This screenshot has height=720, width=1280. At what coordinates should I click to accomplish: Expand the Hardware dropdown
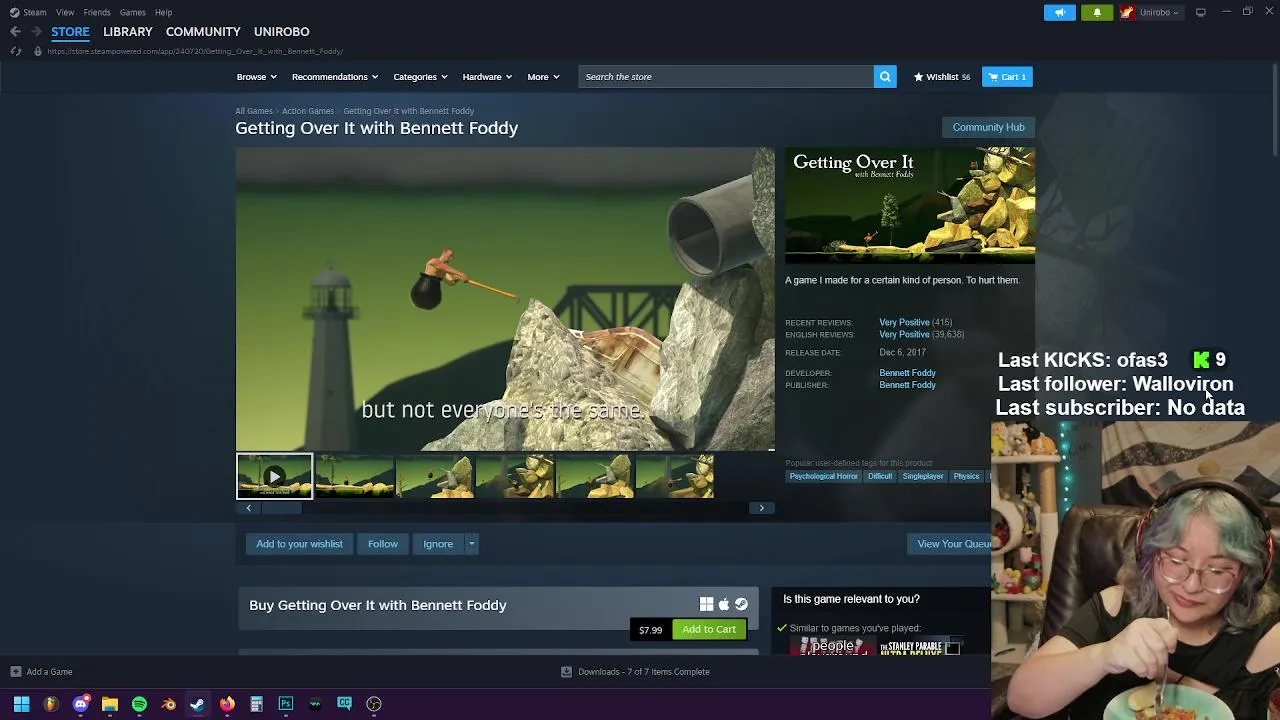487,77
